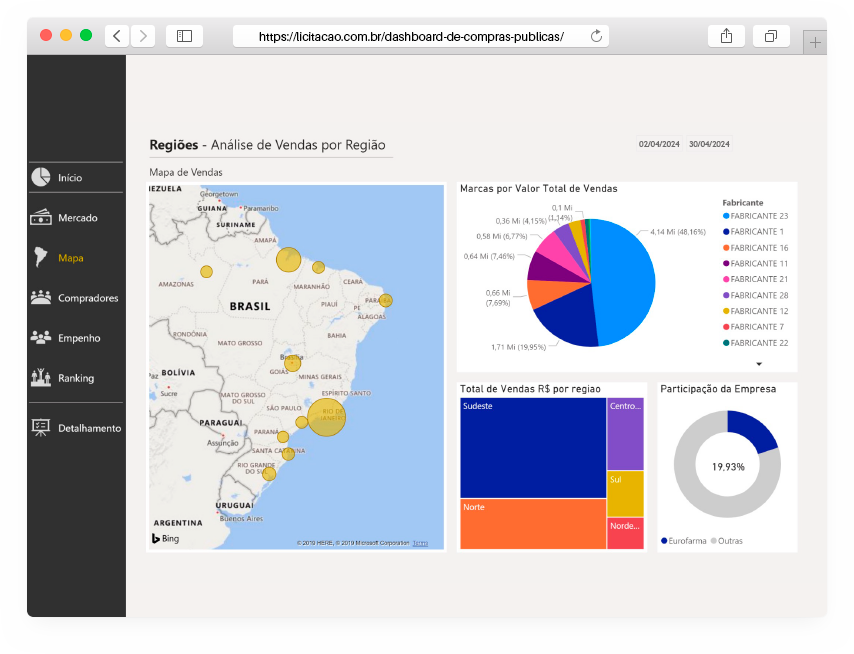
Task: Switch to the Compradores menu item
Action: click(88, 298)
